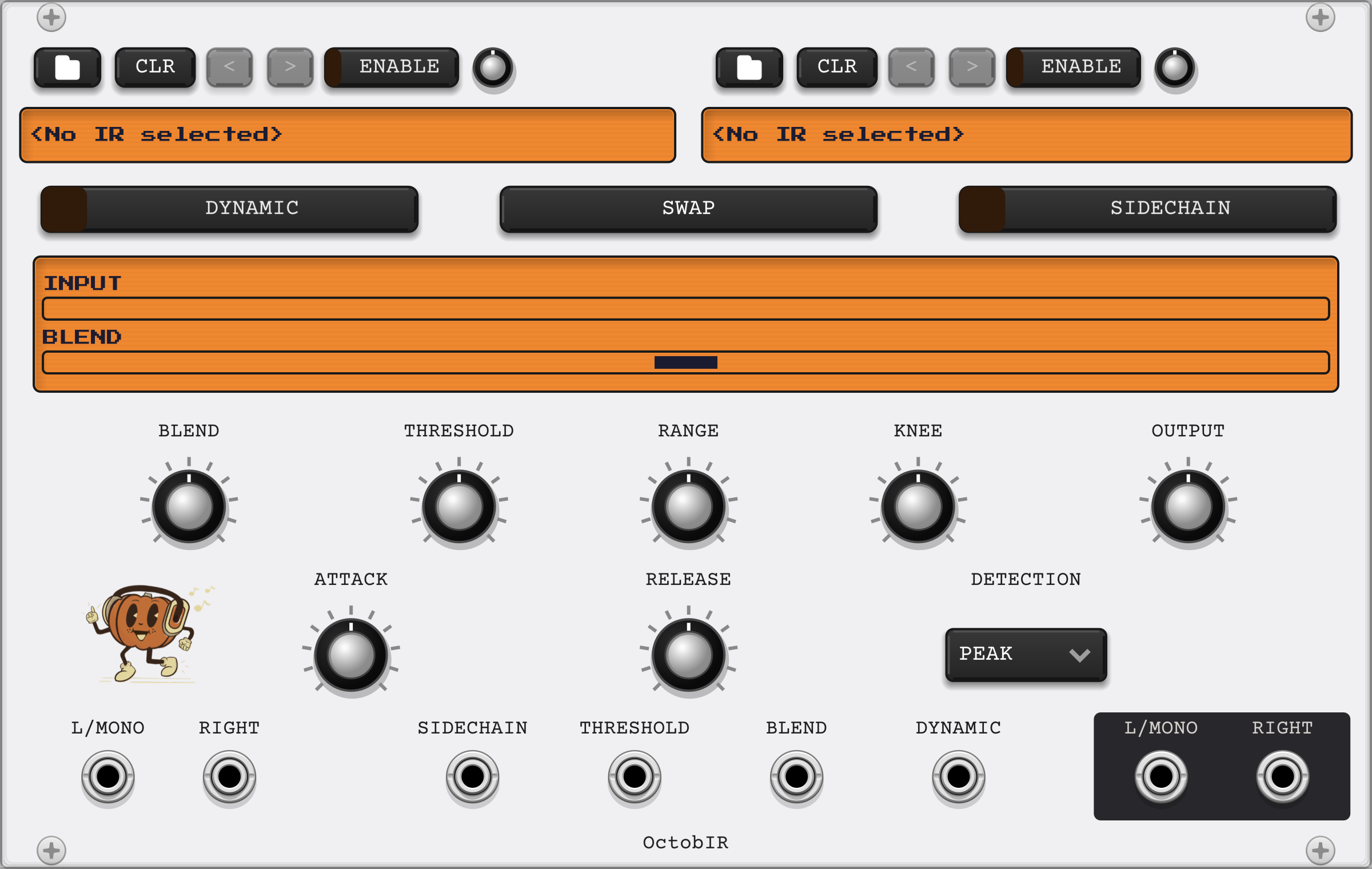Toggle the SIDECHAIN switch
The image size is (1372, 869).
point(1147,209)
